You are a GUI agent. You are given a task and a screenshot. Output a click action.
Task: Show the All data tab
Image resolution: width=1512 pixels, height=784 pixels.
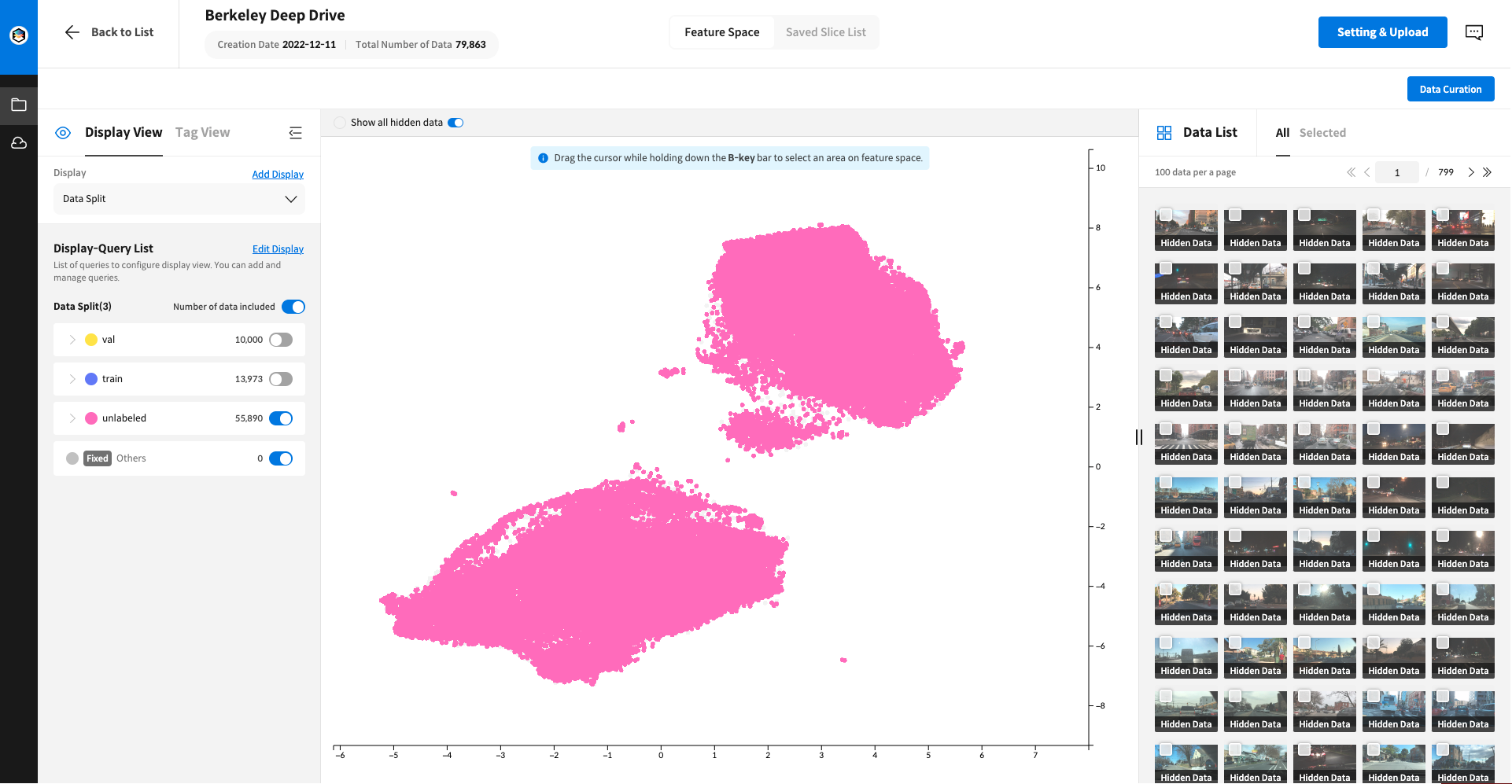(1282, 133)
